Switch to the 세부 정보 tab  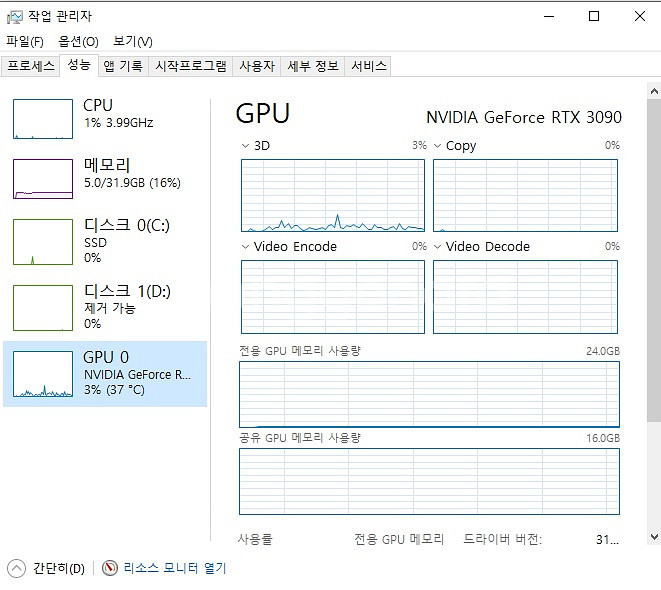(x=313, y=66)
